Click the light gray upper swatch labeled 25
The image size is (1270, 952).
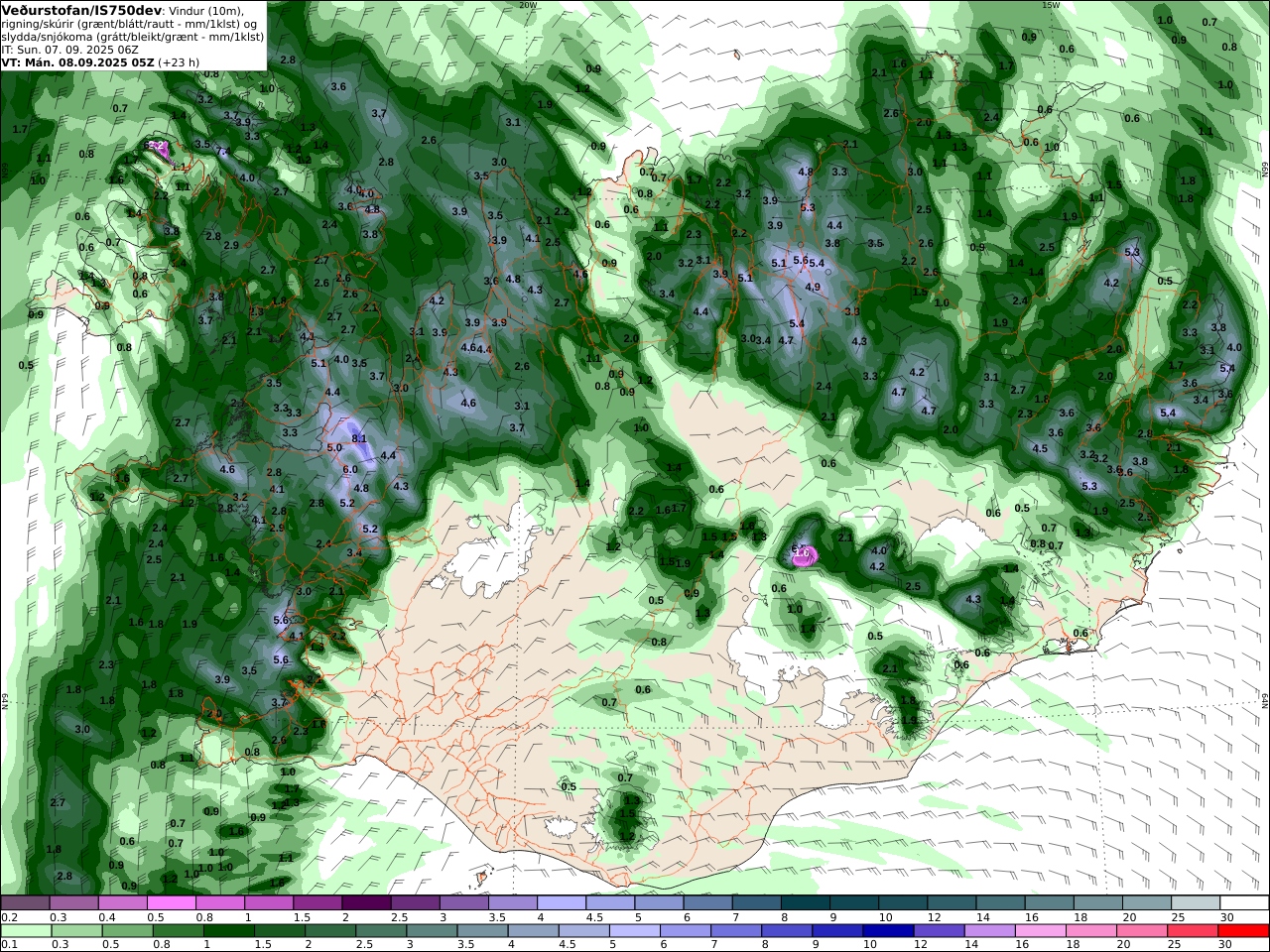tap(1195, 902)
